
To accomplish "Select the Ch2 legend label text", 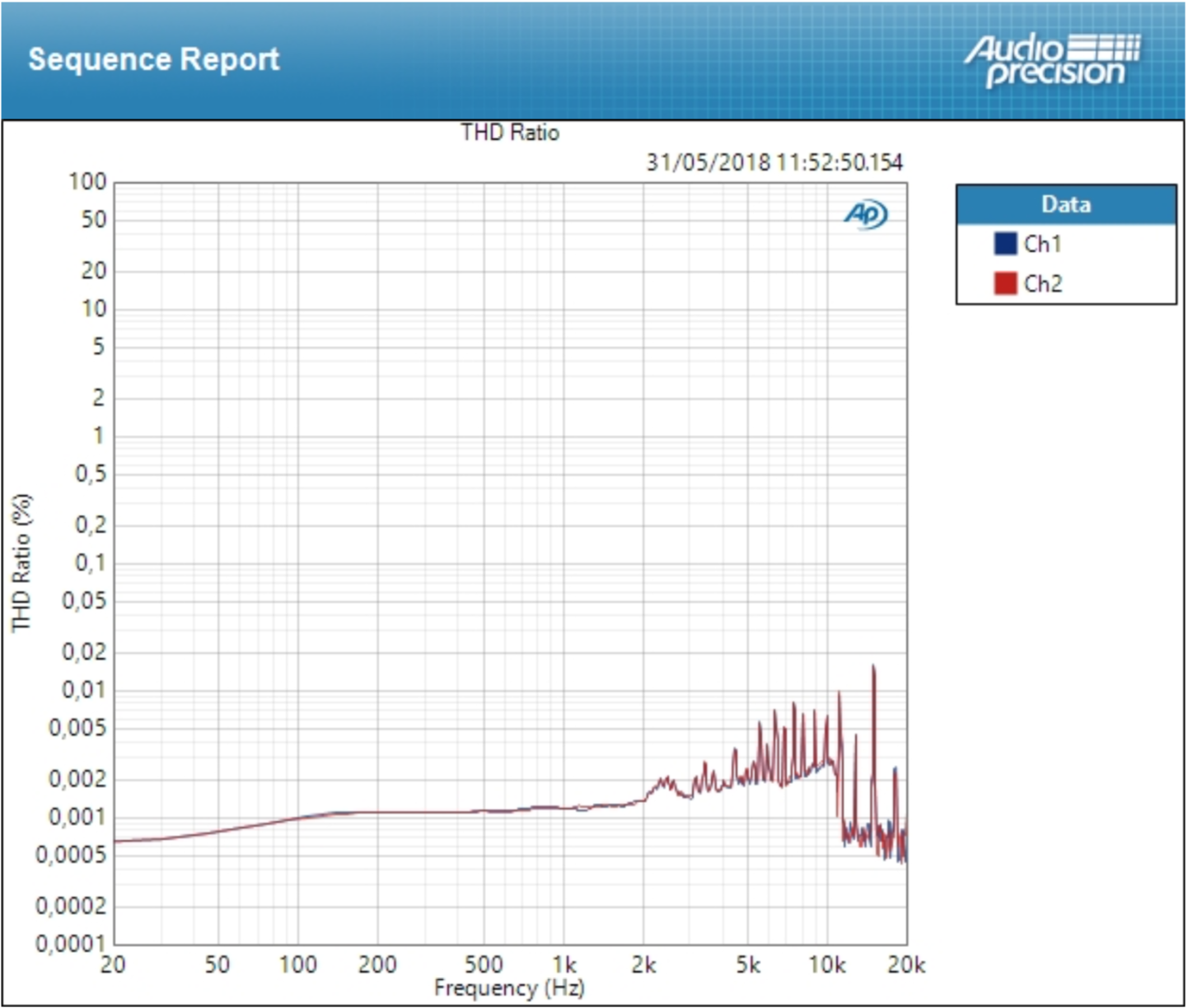I will coord(1043,283).
